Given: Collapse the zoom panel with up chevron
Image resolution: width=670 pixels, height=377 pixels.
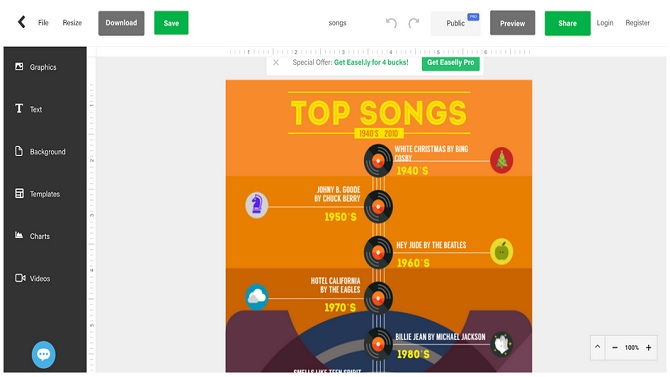Looking at the screenshot, I should (597, 347).
